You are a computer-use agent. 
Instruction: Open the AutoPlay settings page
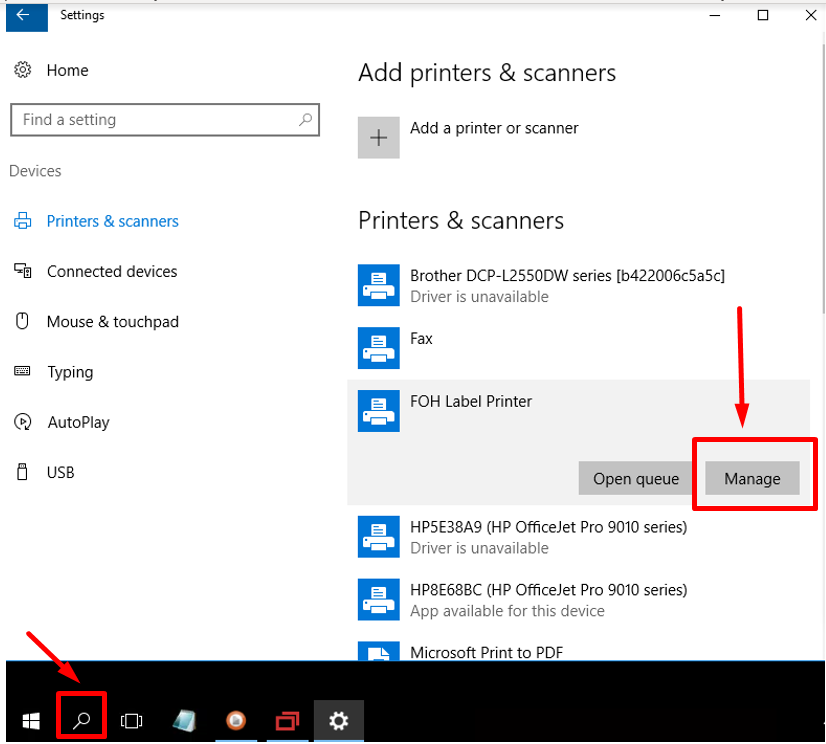78,422
